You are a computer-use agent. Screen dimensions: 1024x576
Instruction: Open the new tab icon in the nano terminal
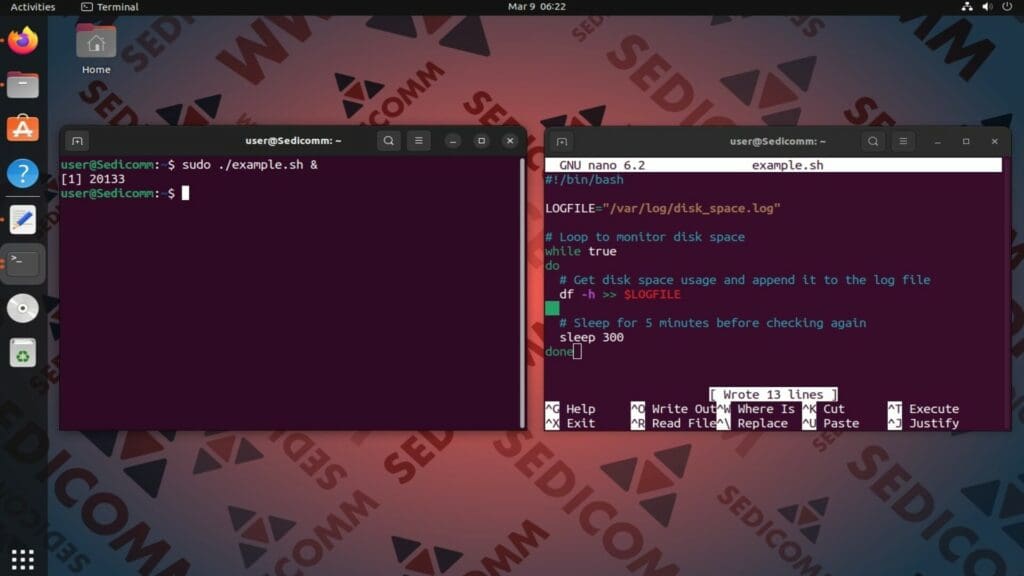click(x=562, y=142)
